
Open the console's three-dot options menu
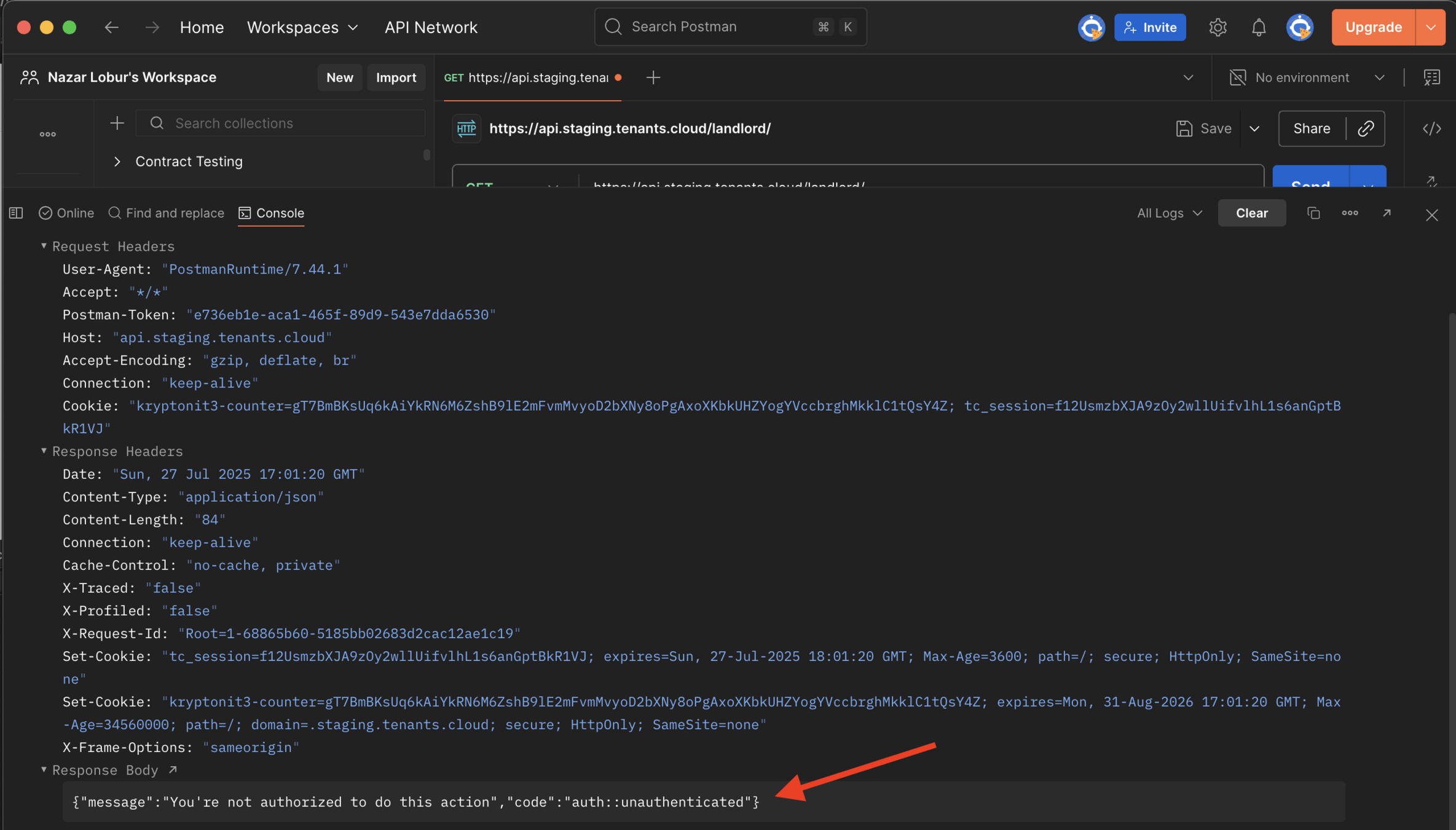pos(1350,213)
